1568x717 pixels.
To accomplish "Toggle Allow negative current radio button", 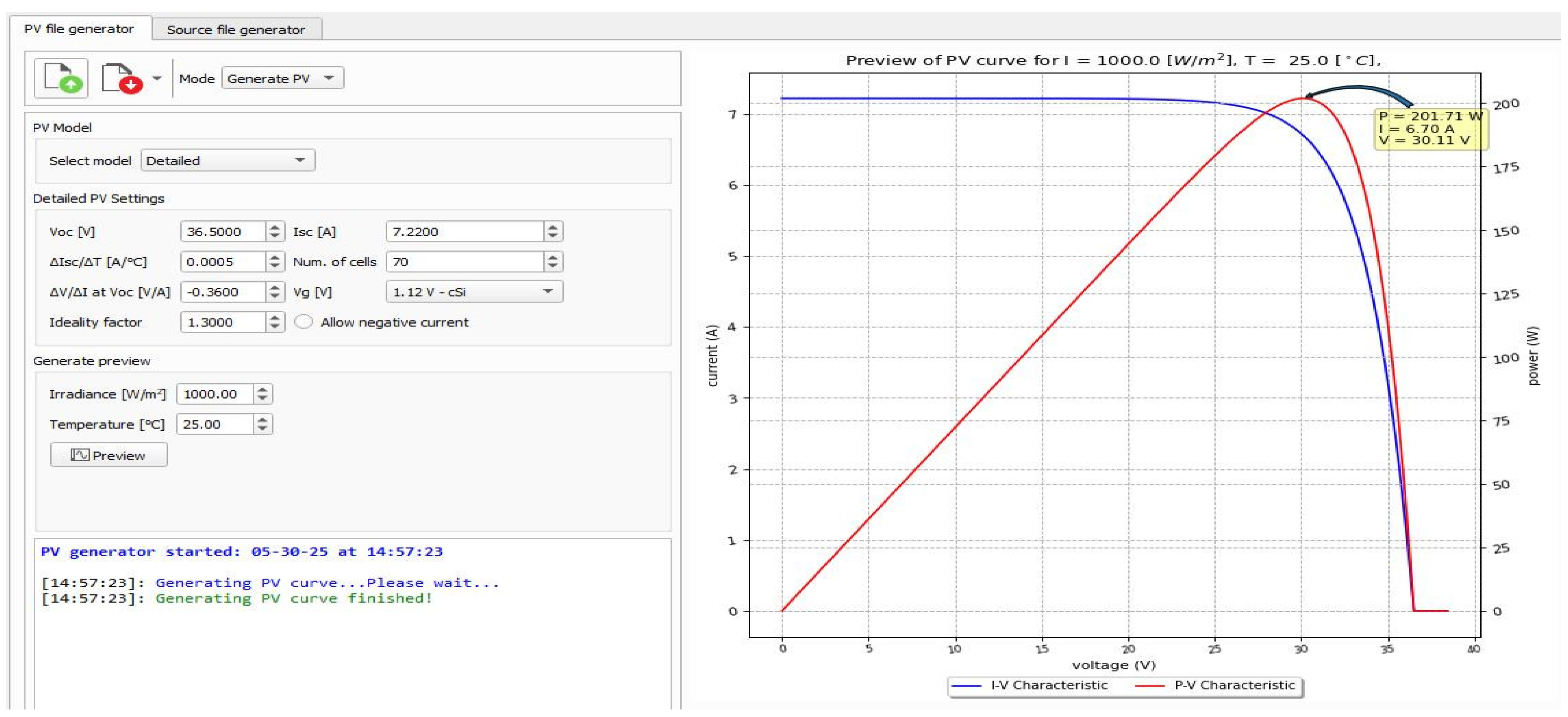I will 303,322.
